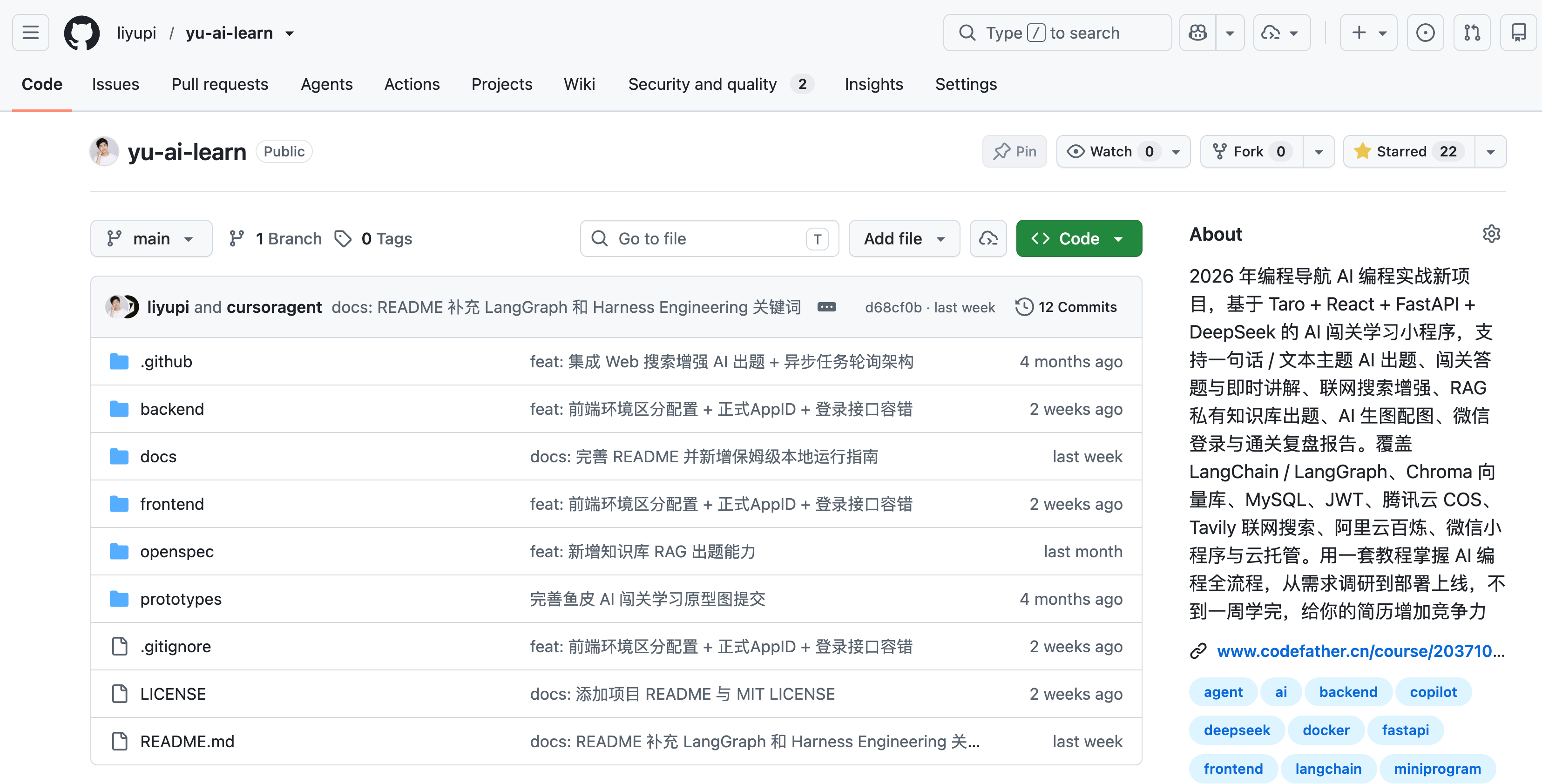Open the green Code clone dropdown
The width and height of the screenshot is (1542, 784).
click(x=1079, y=239)
